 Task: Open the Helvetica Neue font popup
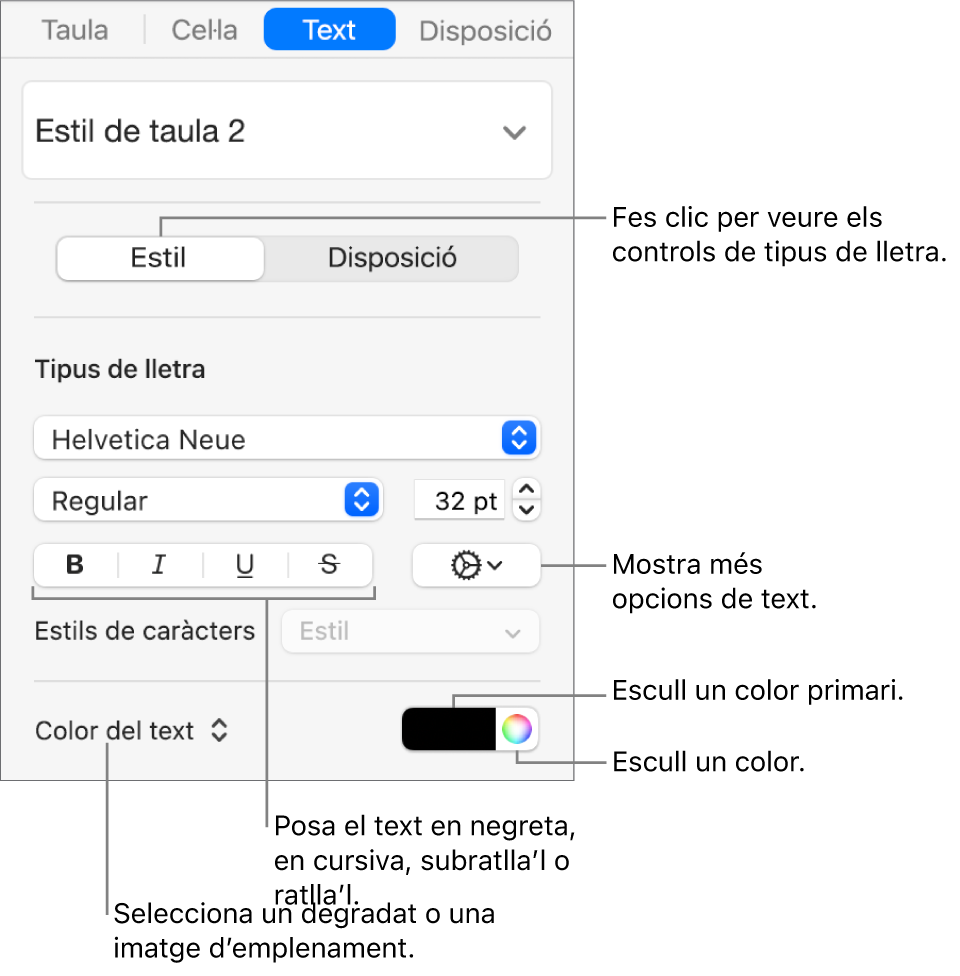[287, 439]
